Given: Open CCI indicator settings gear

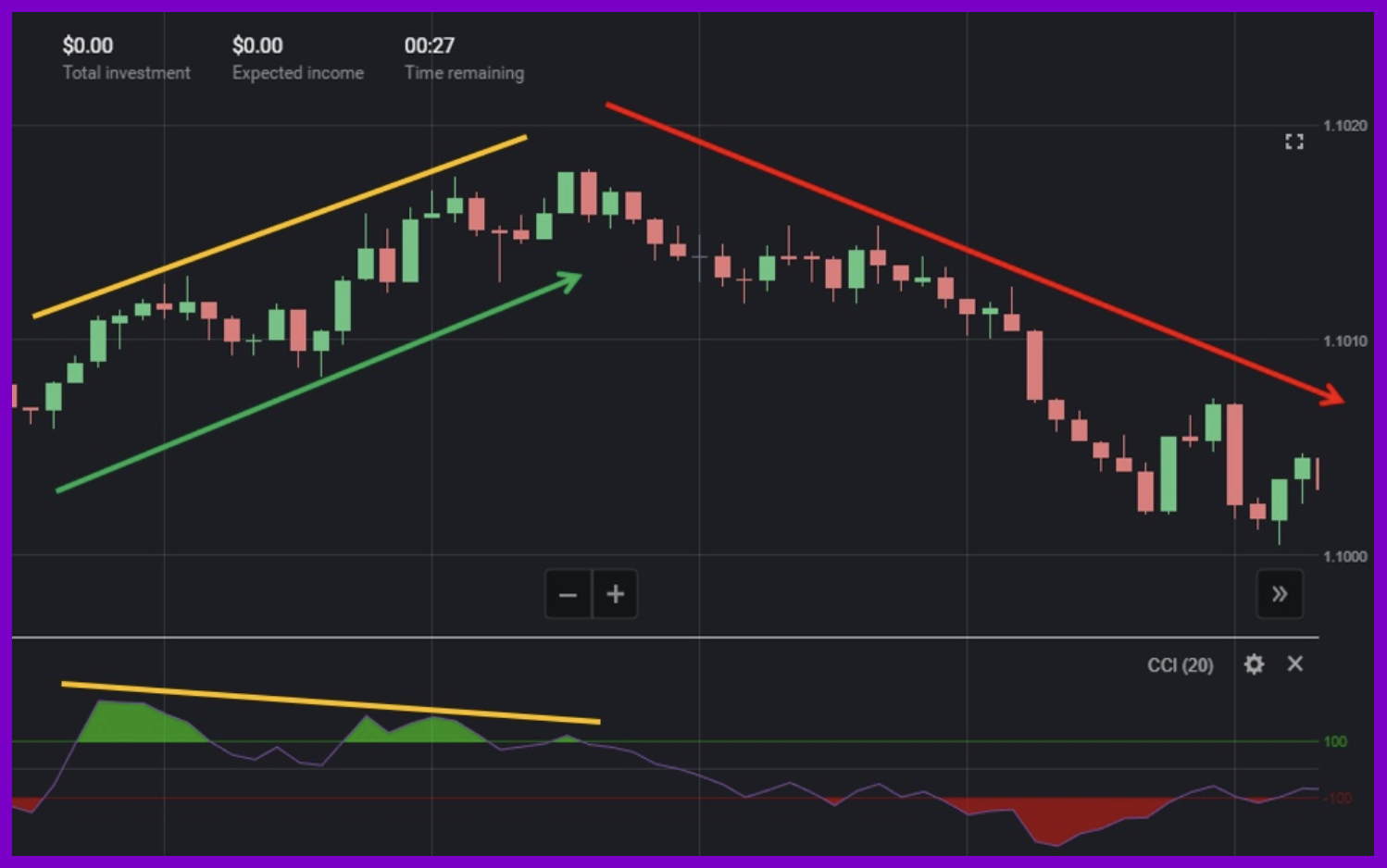Looking at the screenshot, I should (x=1254, y=664).
